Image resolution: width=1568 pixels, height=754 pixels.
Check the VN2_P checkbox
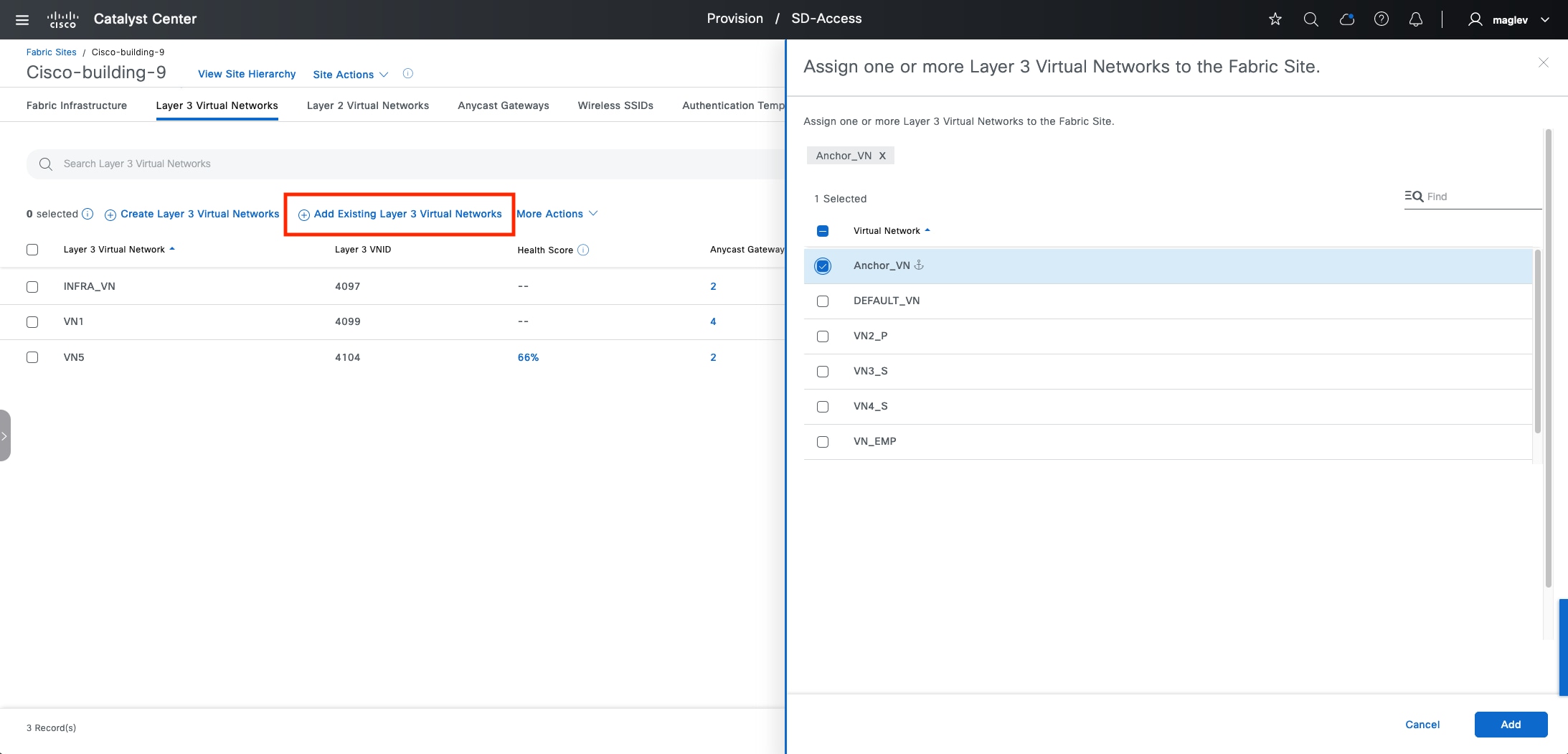point(823,336)
